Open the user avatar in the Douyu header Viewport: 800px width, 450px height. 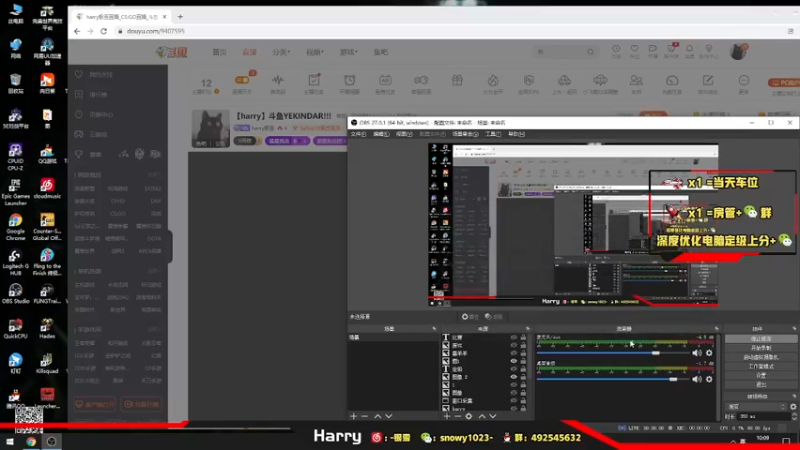click(x=738, y=51)
